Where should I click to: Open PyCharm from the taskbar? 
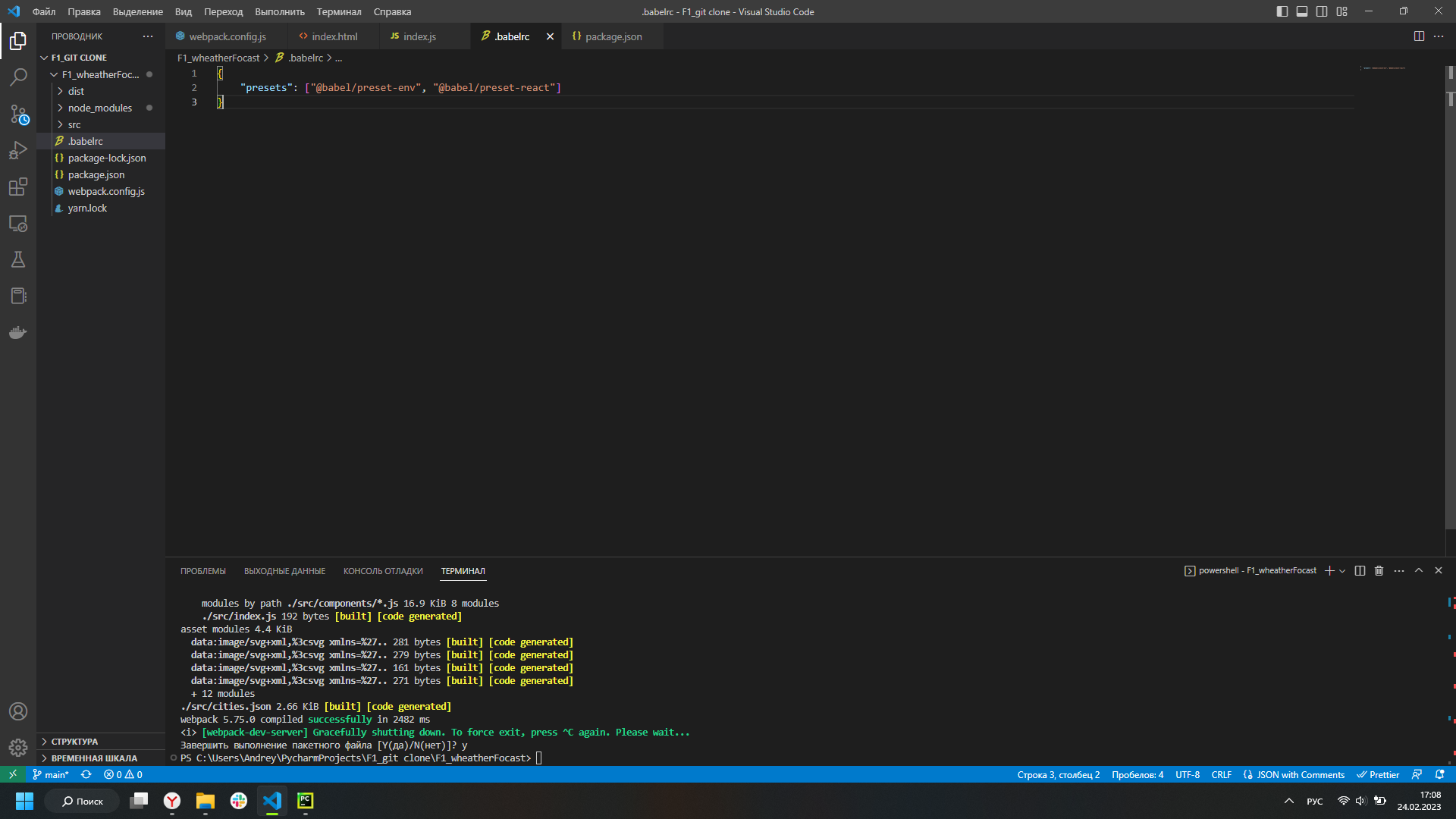tap(306, 801)
